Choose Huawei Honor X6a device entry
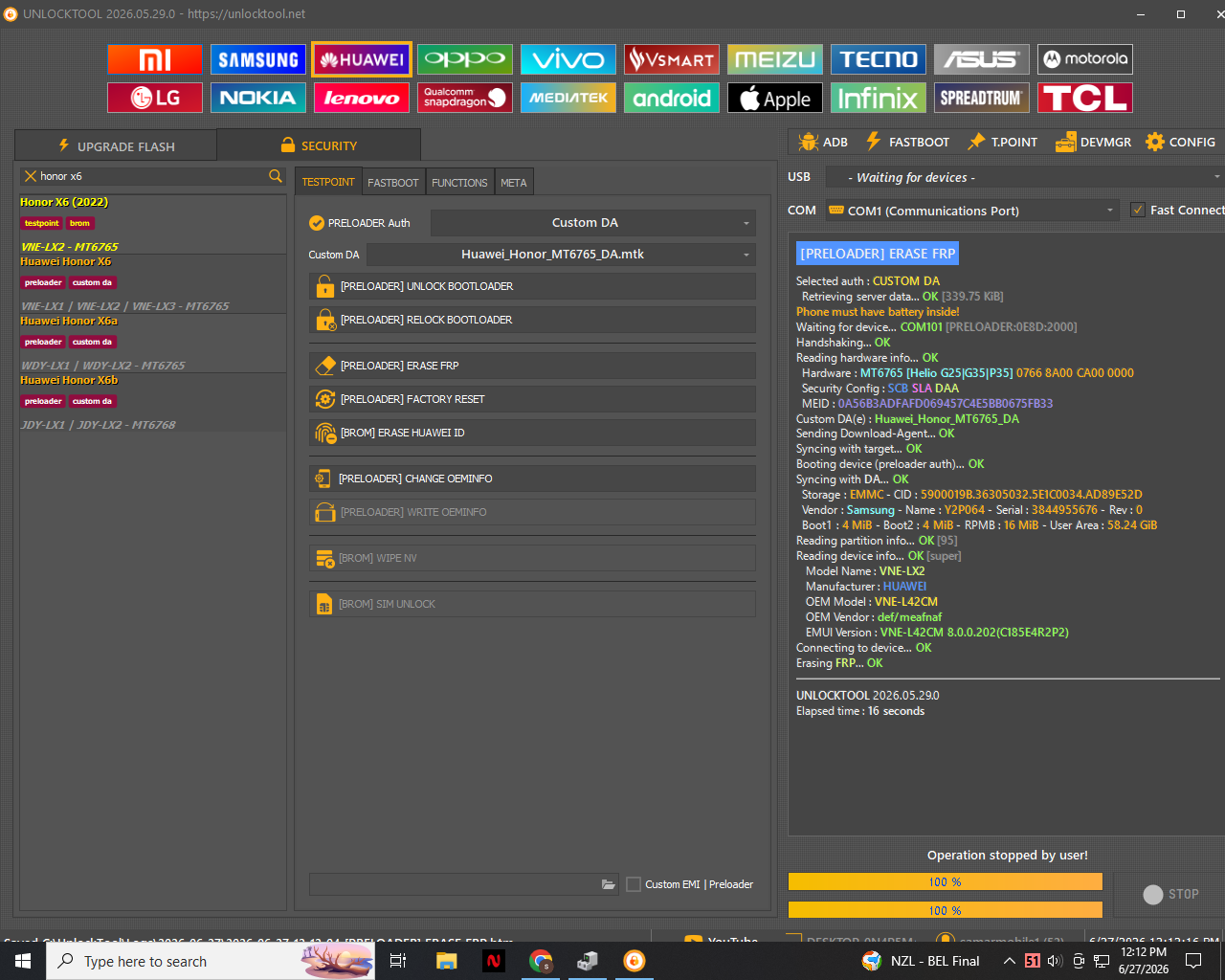Viewport: 1225px width, 980px height. pos(152,343)
